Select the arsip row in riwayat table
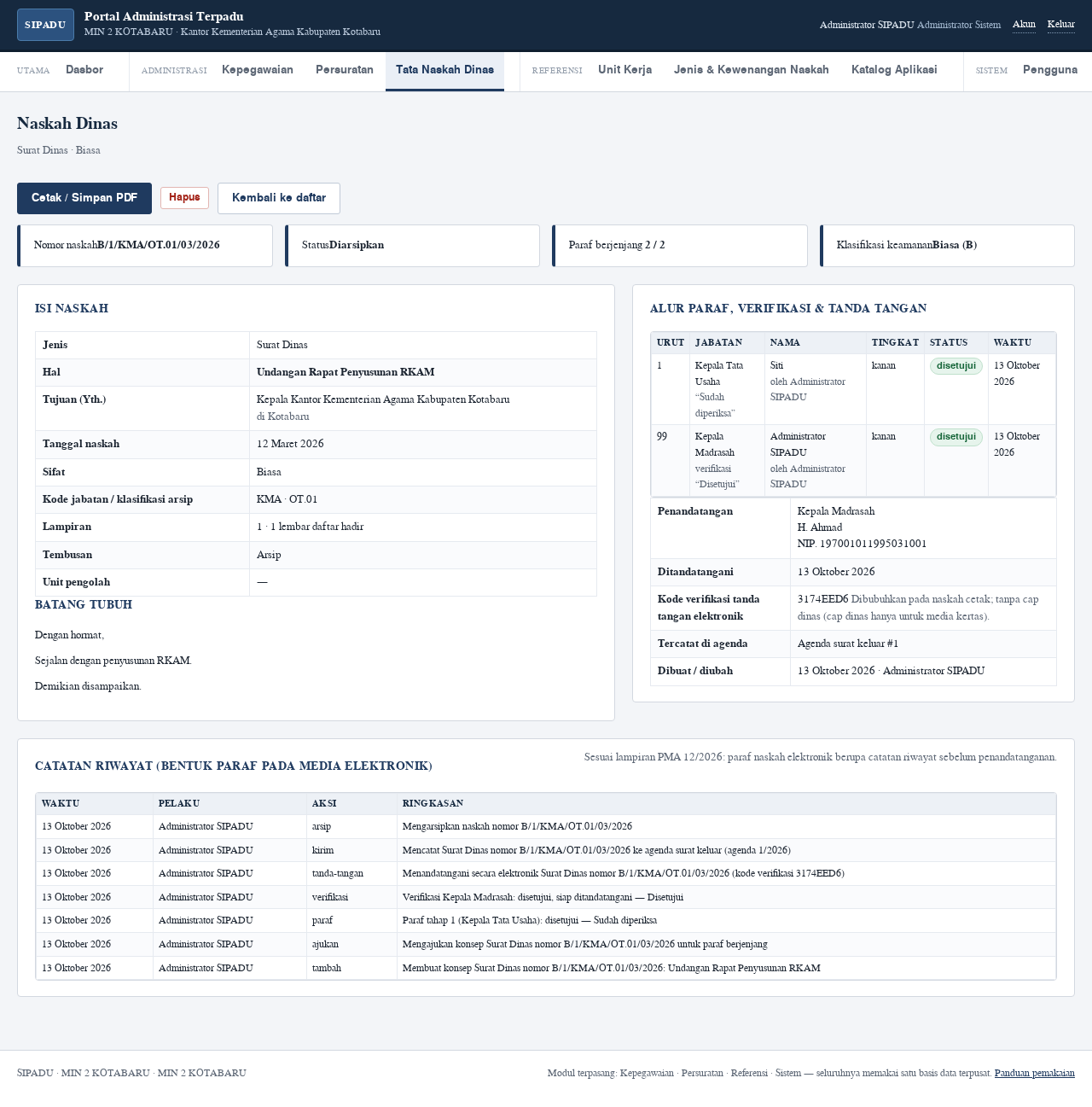This screenshot has height=1107, width=1092. [x=546, y=826]
